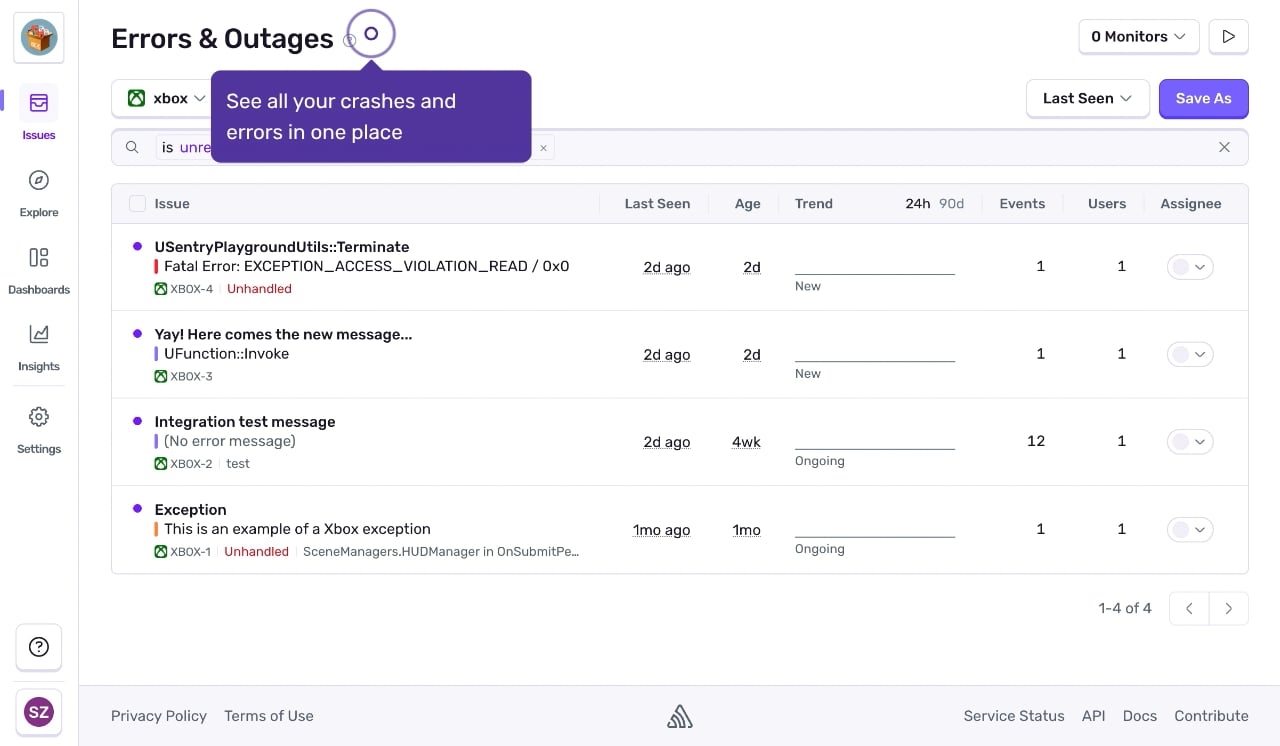
Task: Open assignee dropdown for Exception issue
Action: [x=1190, y=529]
